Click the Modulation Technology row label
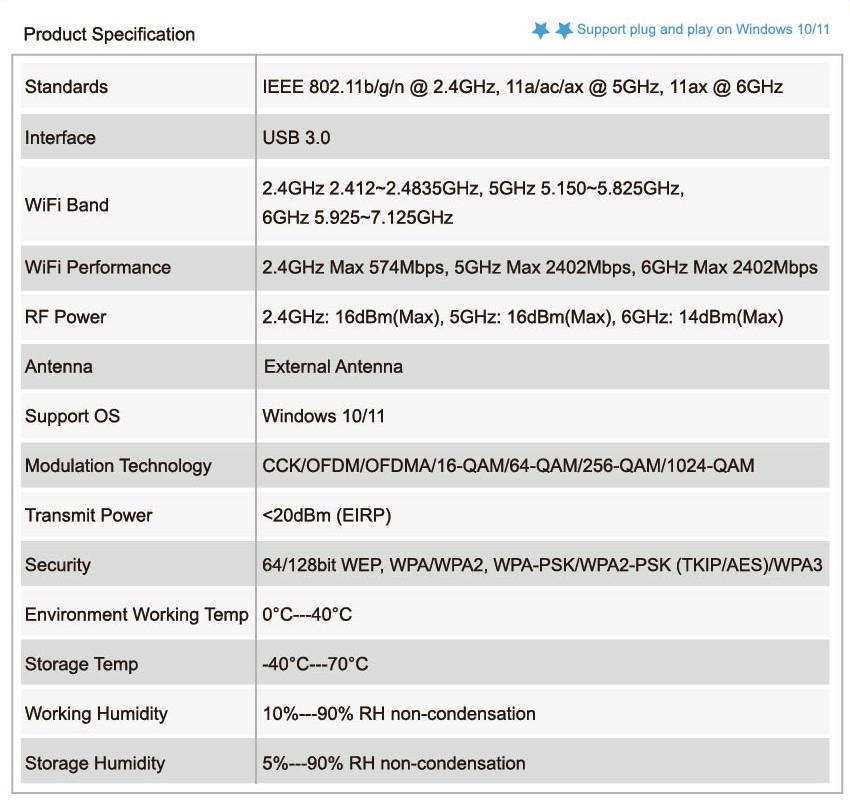The image size is (850, 810). coord(118,466)
